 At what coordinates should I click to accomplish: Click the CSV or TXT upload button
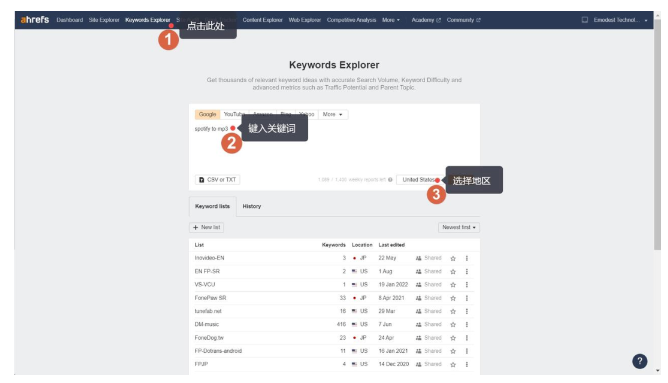[x=217, y=180]
